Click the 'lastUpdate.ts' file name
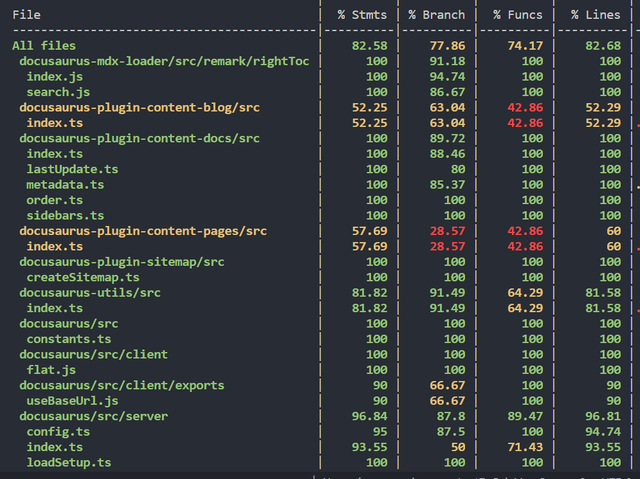 pyautogui.click(x=73, y=169)
